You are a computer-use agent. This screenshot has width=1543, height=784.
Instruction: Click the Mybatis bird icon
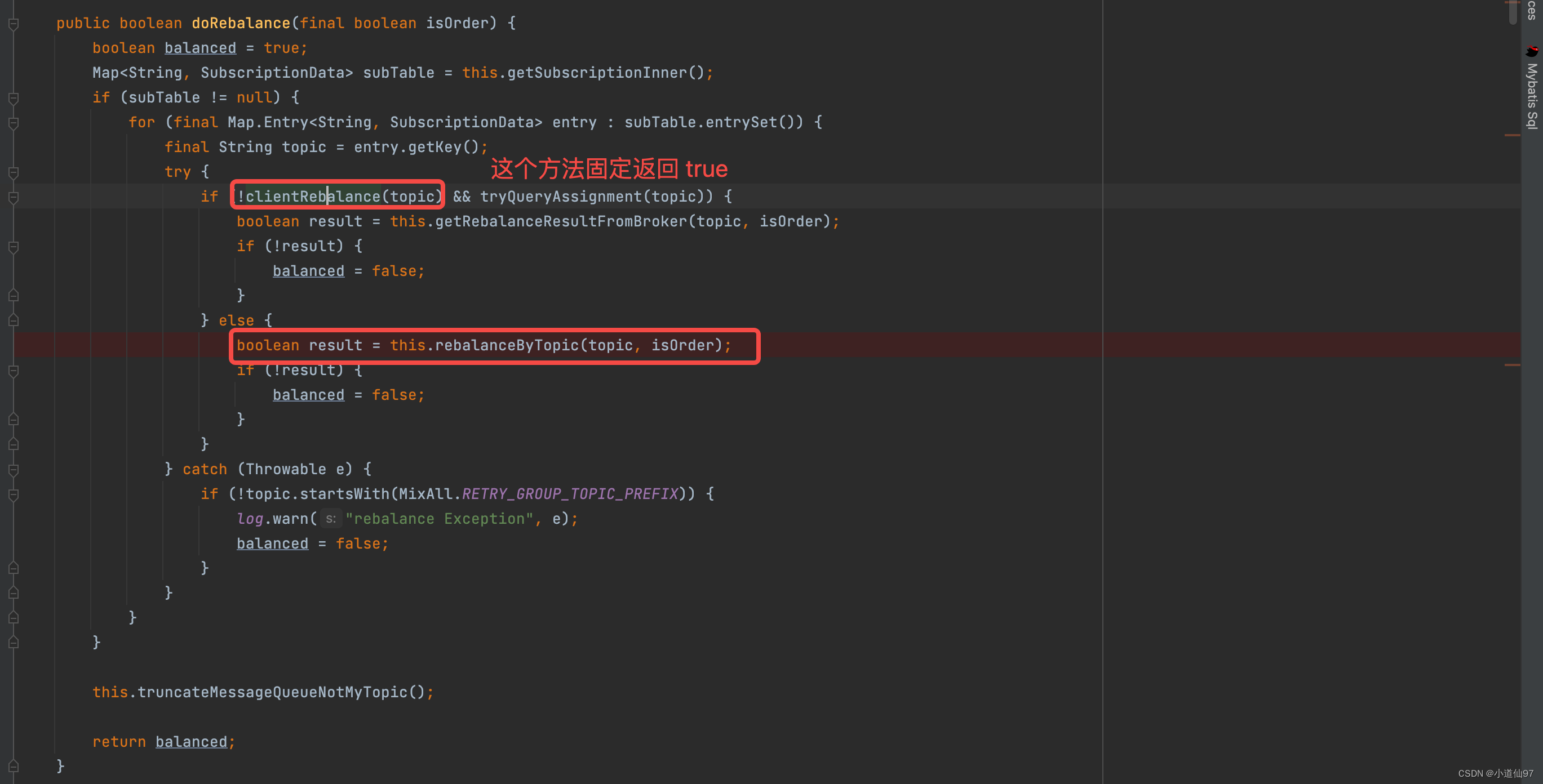coord(1532,51)
